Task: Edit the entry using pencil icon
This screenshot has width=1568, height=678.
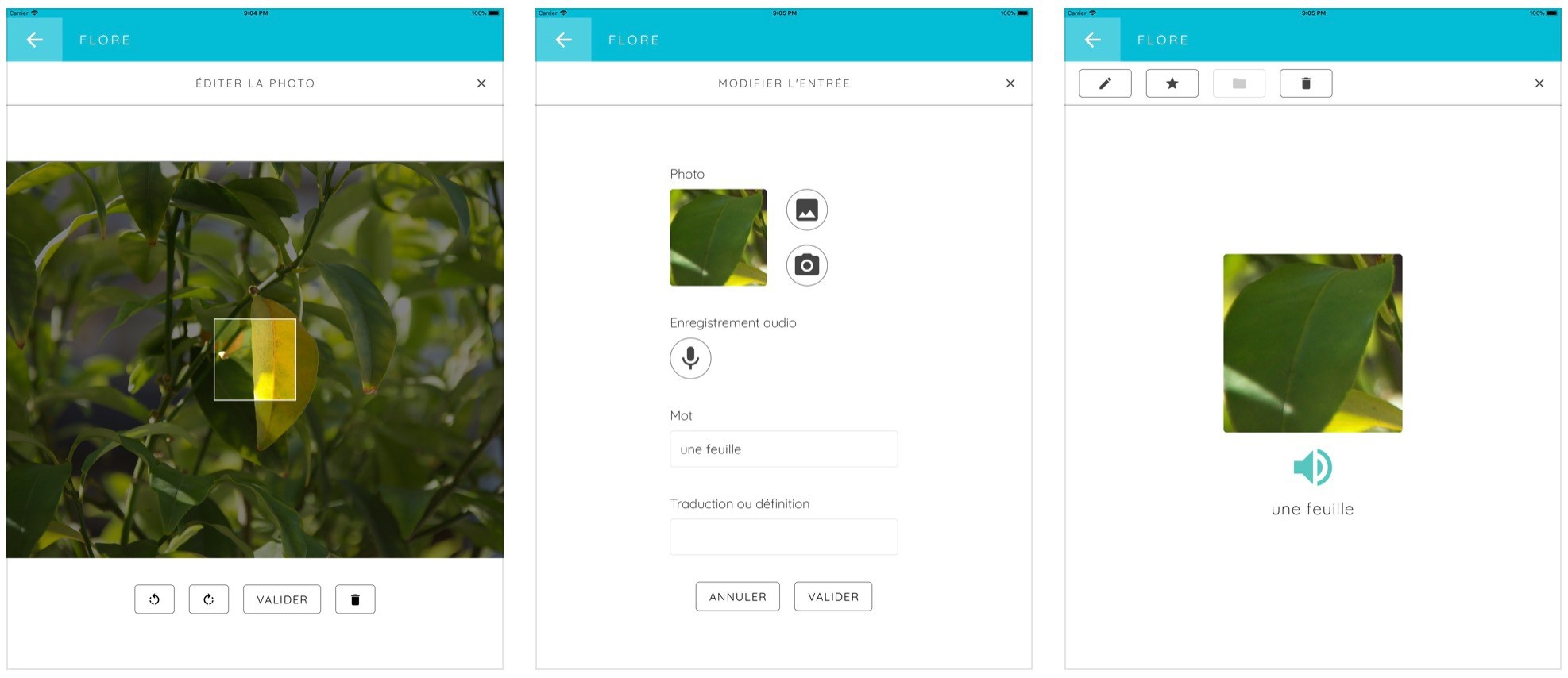Action: [x=1105, y=83]
